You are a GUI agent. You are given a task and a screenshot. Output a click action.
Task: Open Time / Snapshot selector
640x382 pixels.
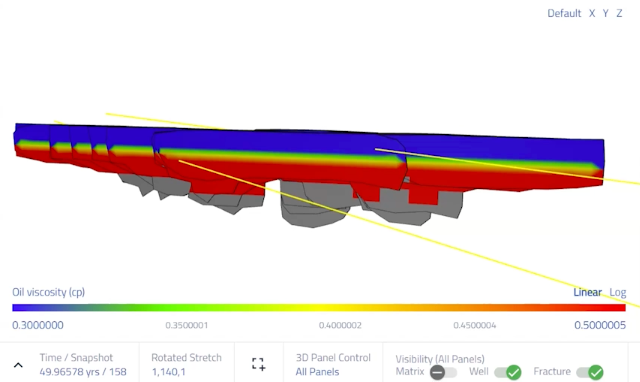(83, 364)
